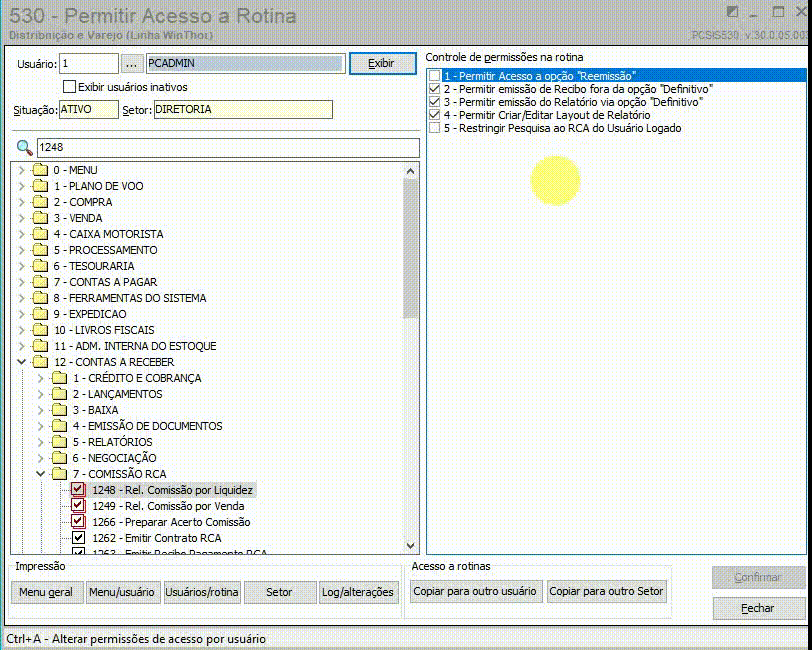Click the folder icon for 3 - BAIXA
The height and width of the screenshot is (650, 812).
click(59, 410)
